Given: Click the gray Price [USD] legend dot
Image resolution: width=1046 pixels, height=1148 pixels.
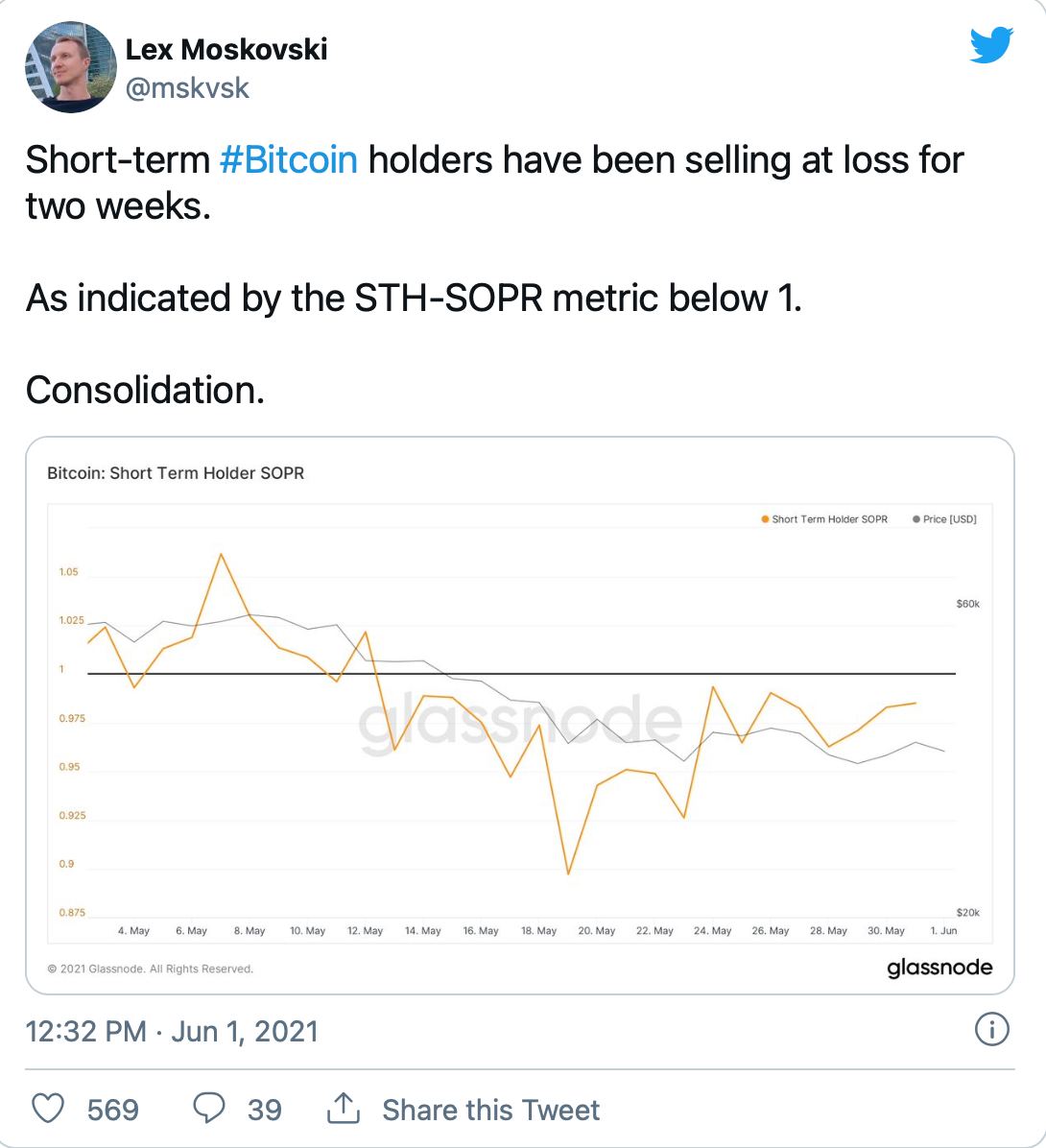Looking at the screenshot, I should tap(915, 519).
